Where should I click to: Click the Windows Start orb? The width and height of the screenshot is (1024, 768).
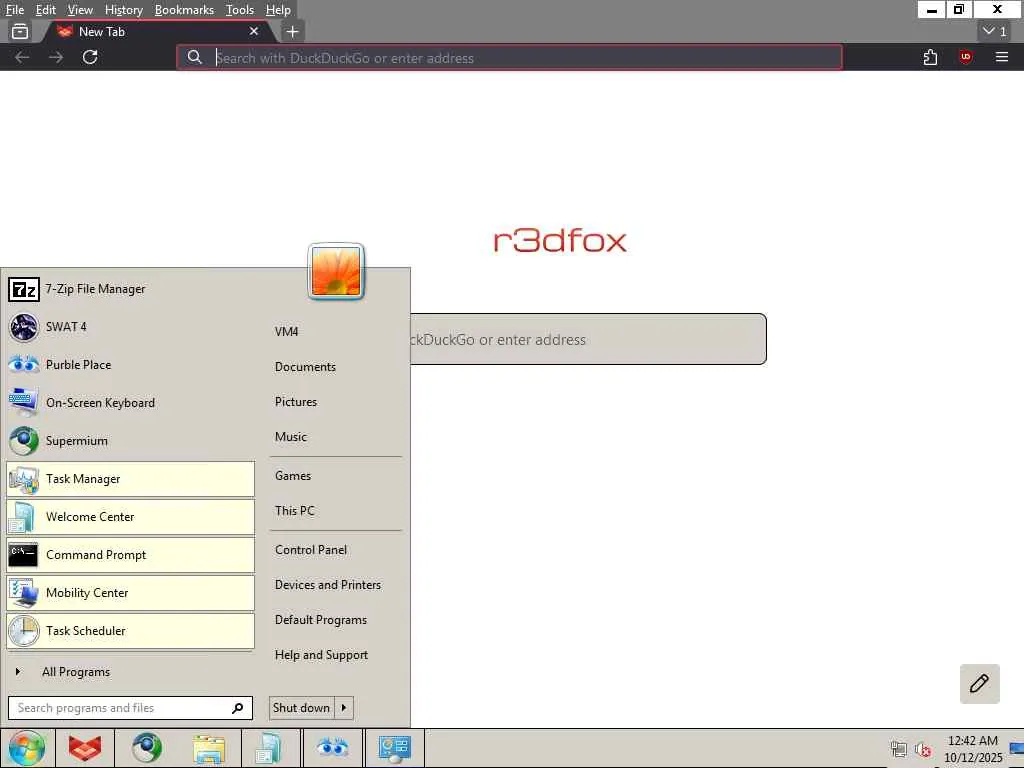point(27,748)
